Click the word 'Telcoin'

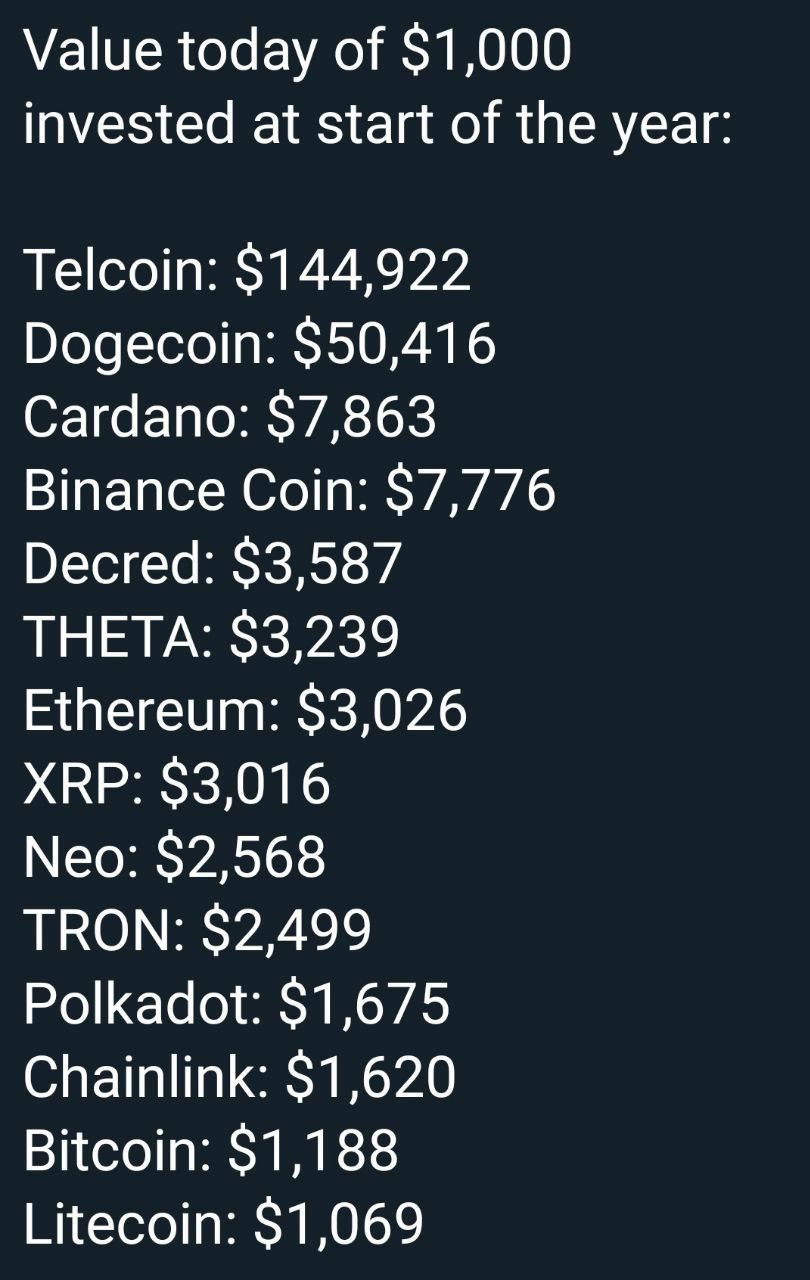coord(116,271)
